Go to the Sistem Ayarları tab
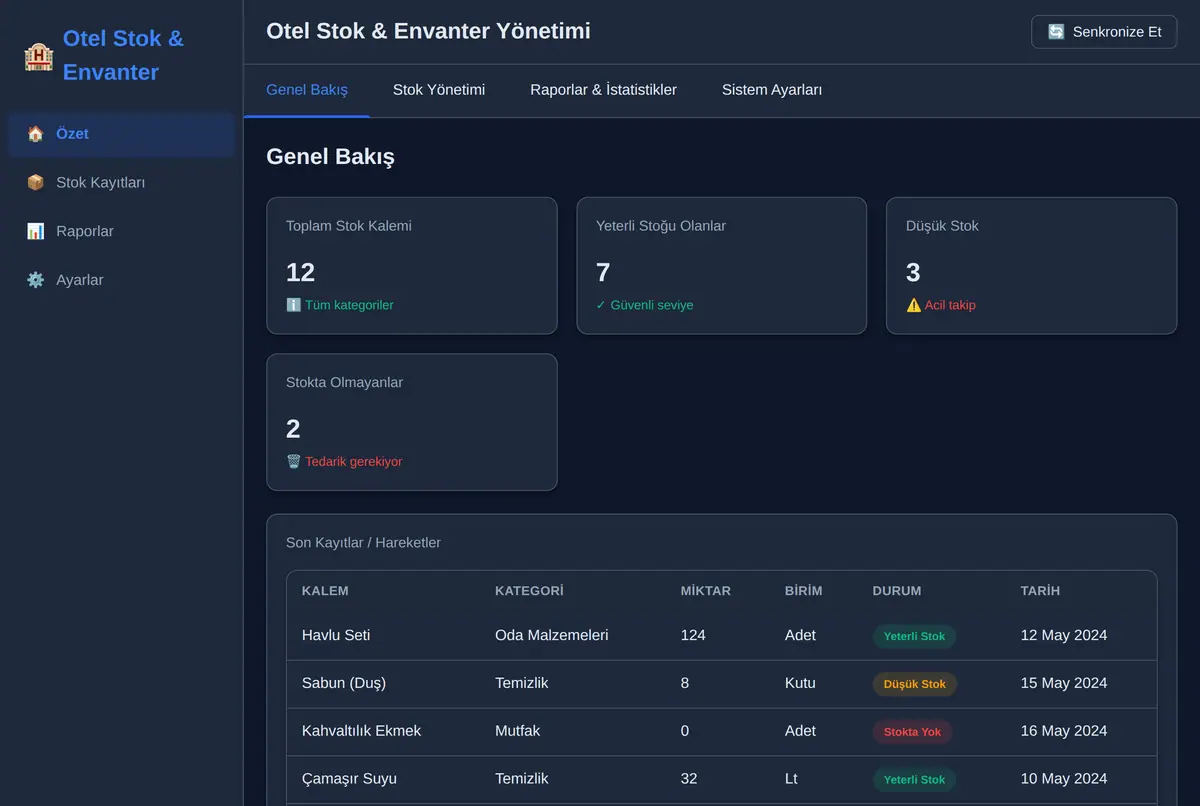This screenshot has height=806, width=1200. pyautogui.click(x=772, y=90)
